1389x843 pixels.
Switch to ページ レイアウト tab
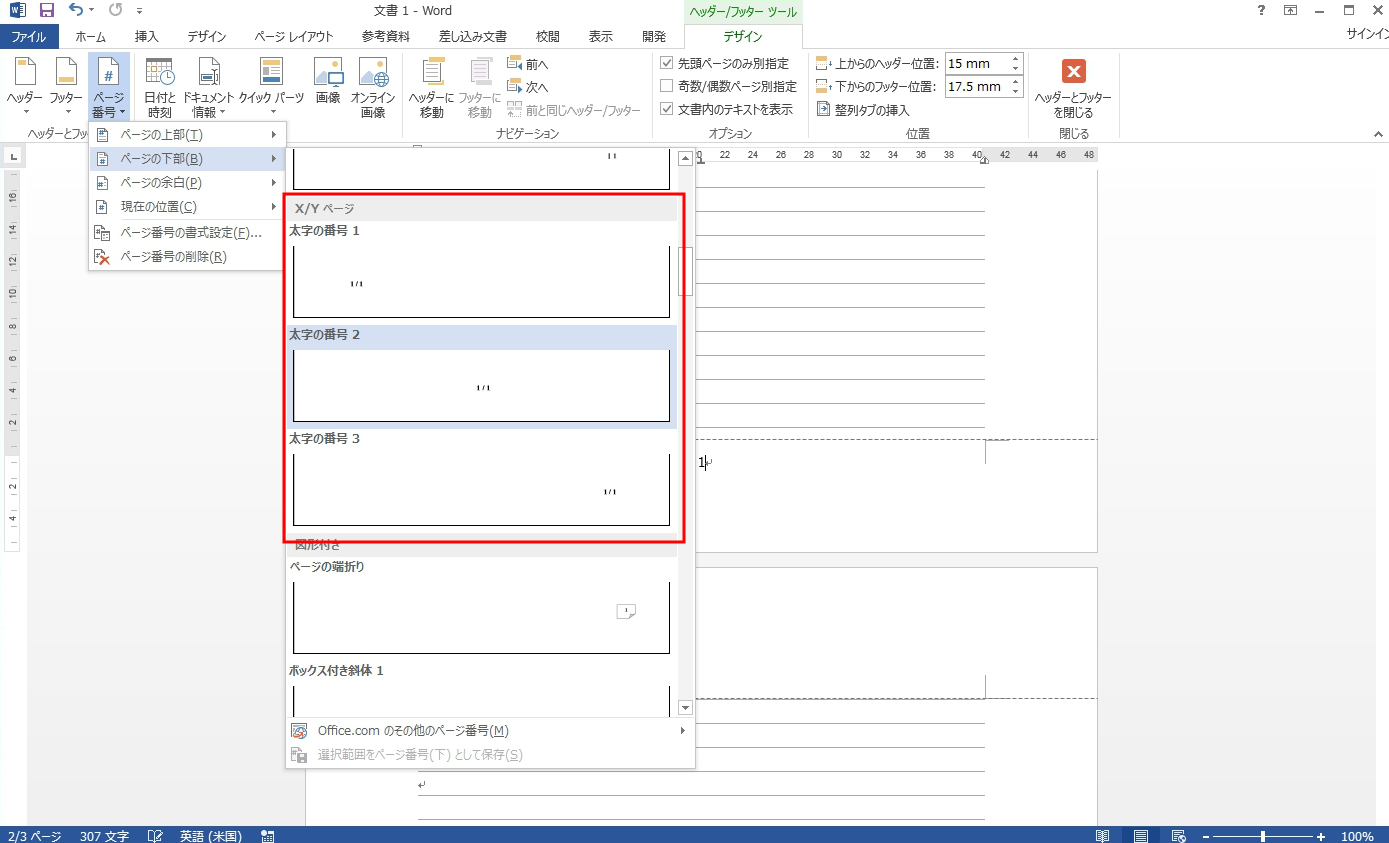294,37
